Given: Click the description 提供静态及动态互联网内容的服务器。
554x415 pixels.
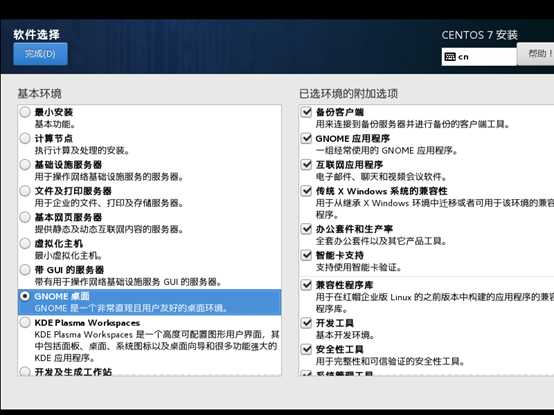Looking at the screenshot, I should click(109, 229).
